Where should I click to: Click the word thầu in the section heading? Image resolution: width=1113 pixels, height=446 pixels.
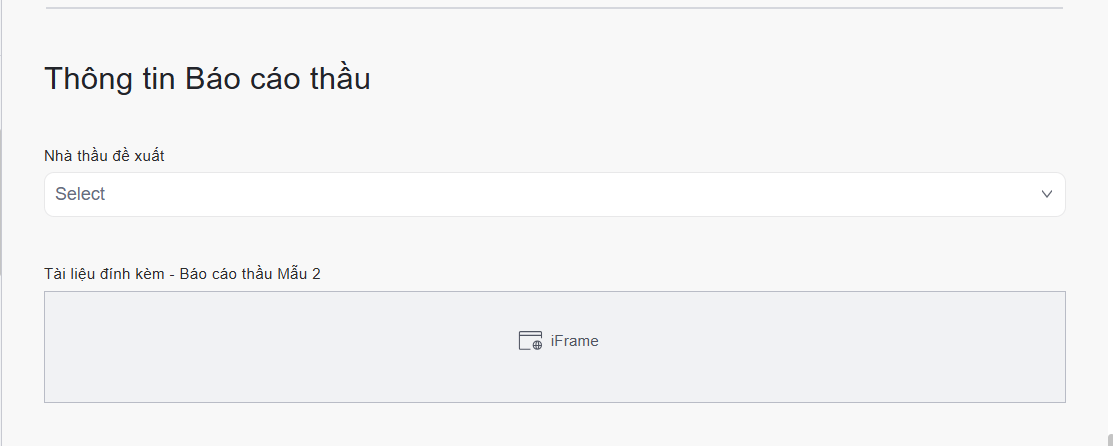(339, 79)
